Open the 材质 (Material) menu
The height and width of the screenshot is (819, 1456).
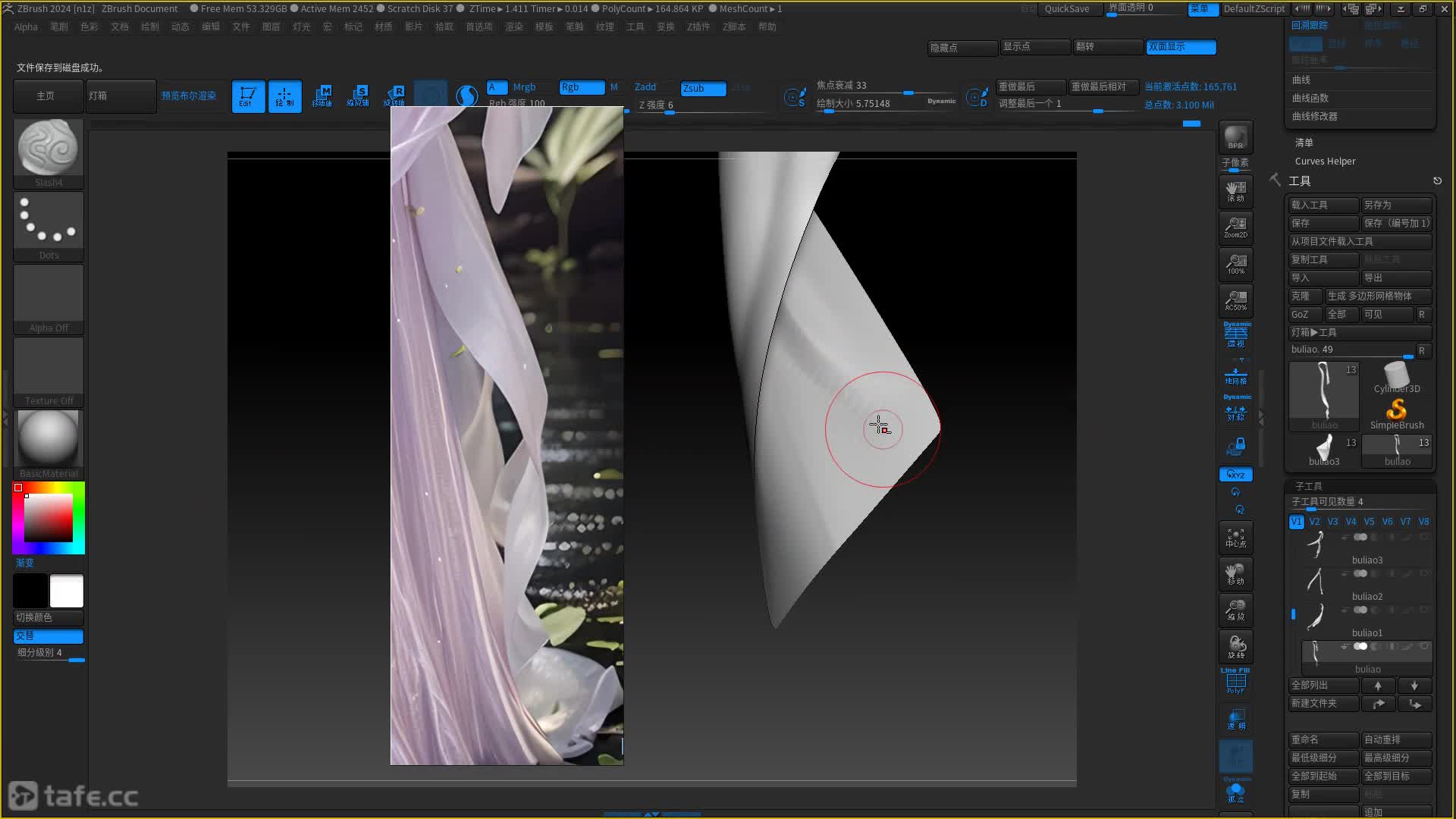384,27
